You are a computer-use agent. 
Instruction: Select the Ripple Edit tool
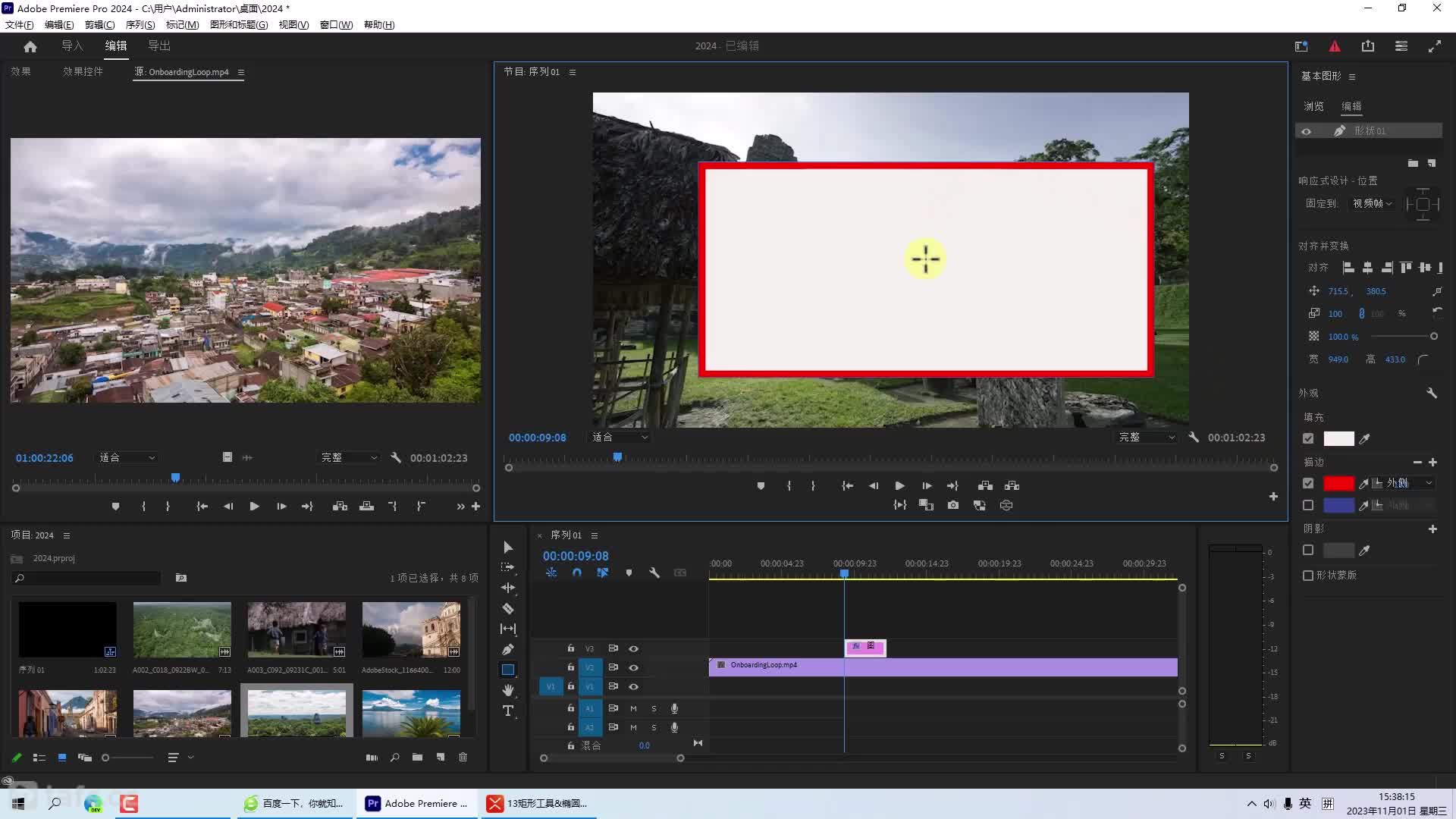[x=508, y=588]
